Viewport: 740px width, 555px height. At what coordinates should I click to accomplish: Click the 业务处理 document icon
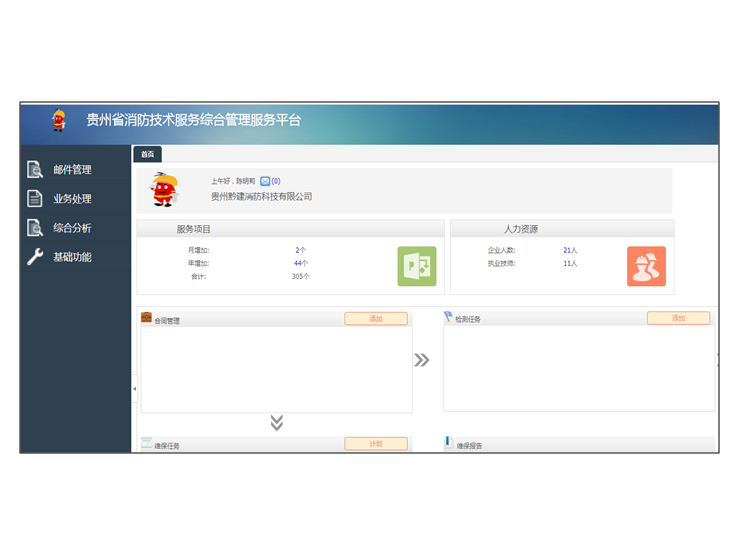click(34, 199)
